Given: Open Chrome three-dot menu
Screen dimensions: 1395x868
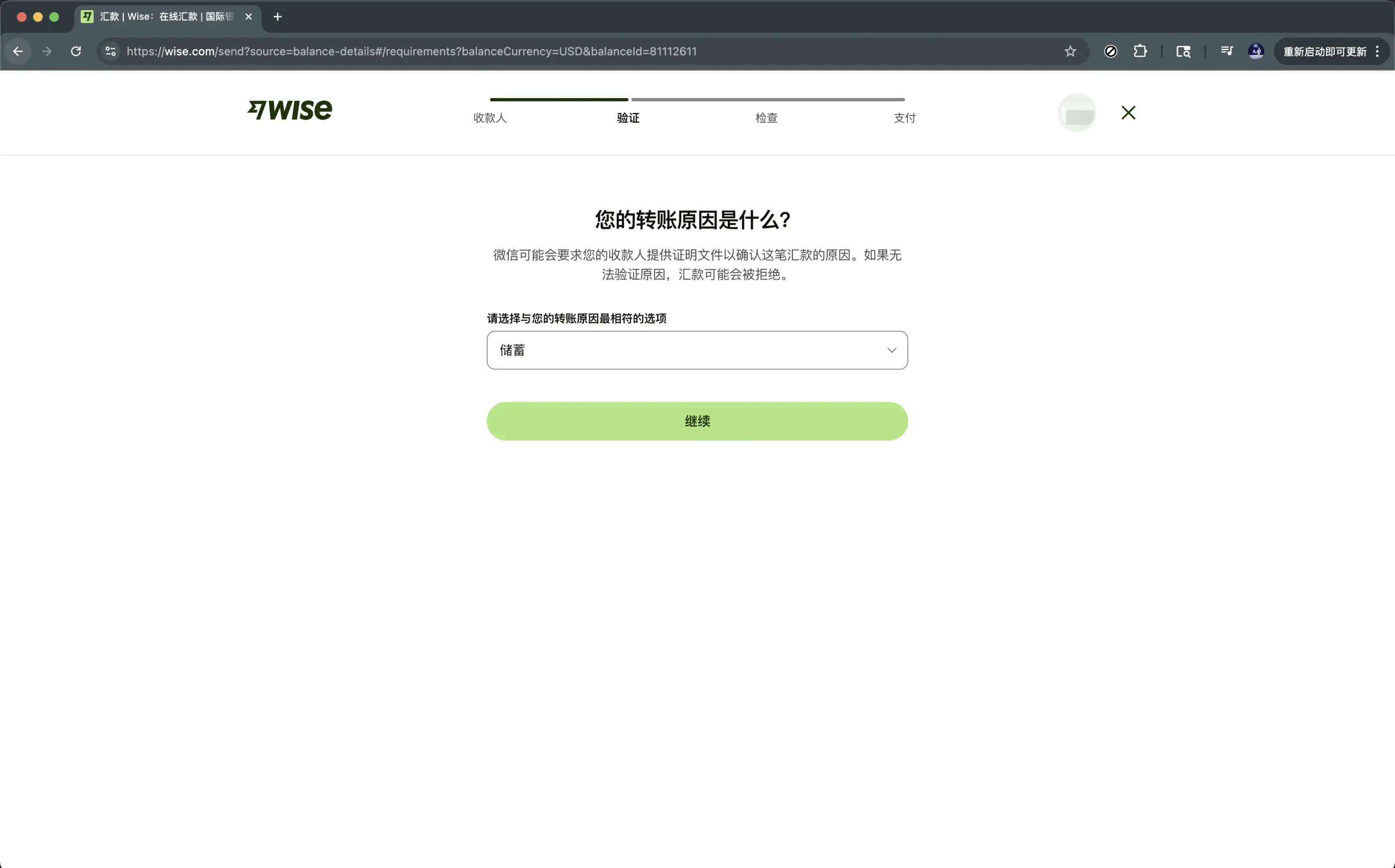Looking at the screenshot, I should pos(1377,51).
